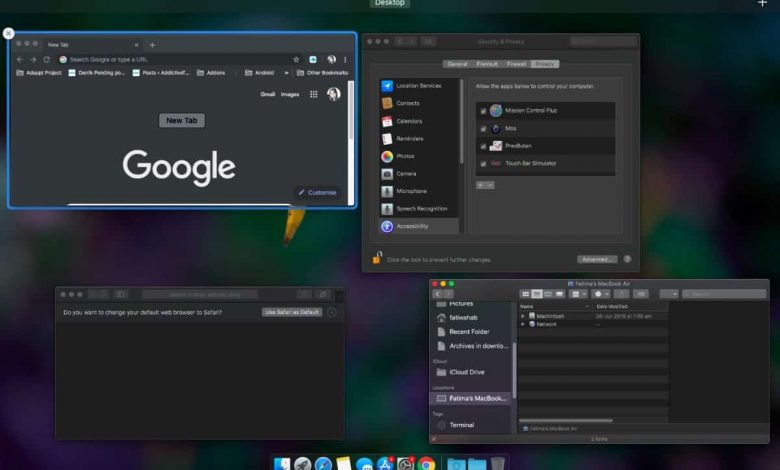
Task: Close the Chrome window in Mission Control
Action: point(8,33)
